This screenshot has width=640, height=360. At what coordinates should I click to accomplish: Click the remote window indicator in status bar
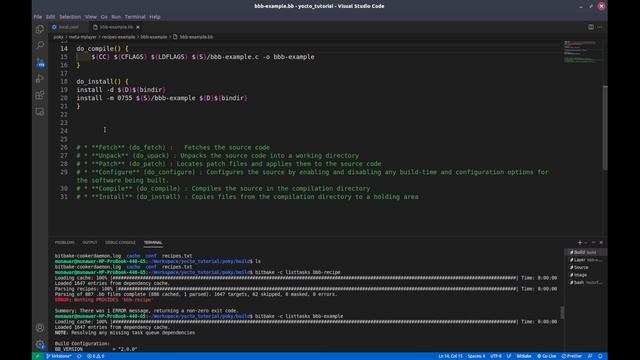click(x=37, y=356)
